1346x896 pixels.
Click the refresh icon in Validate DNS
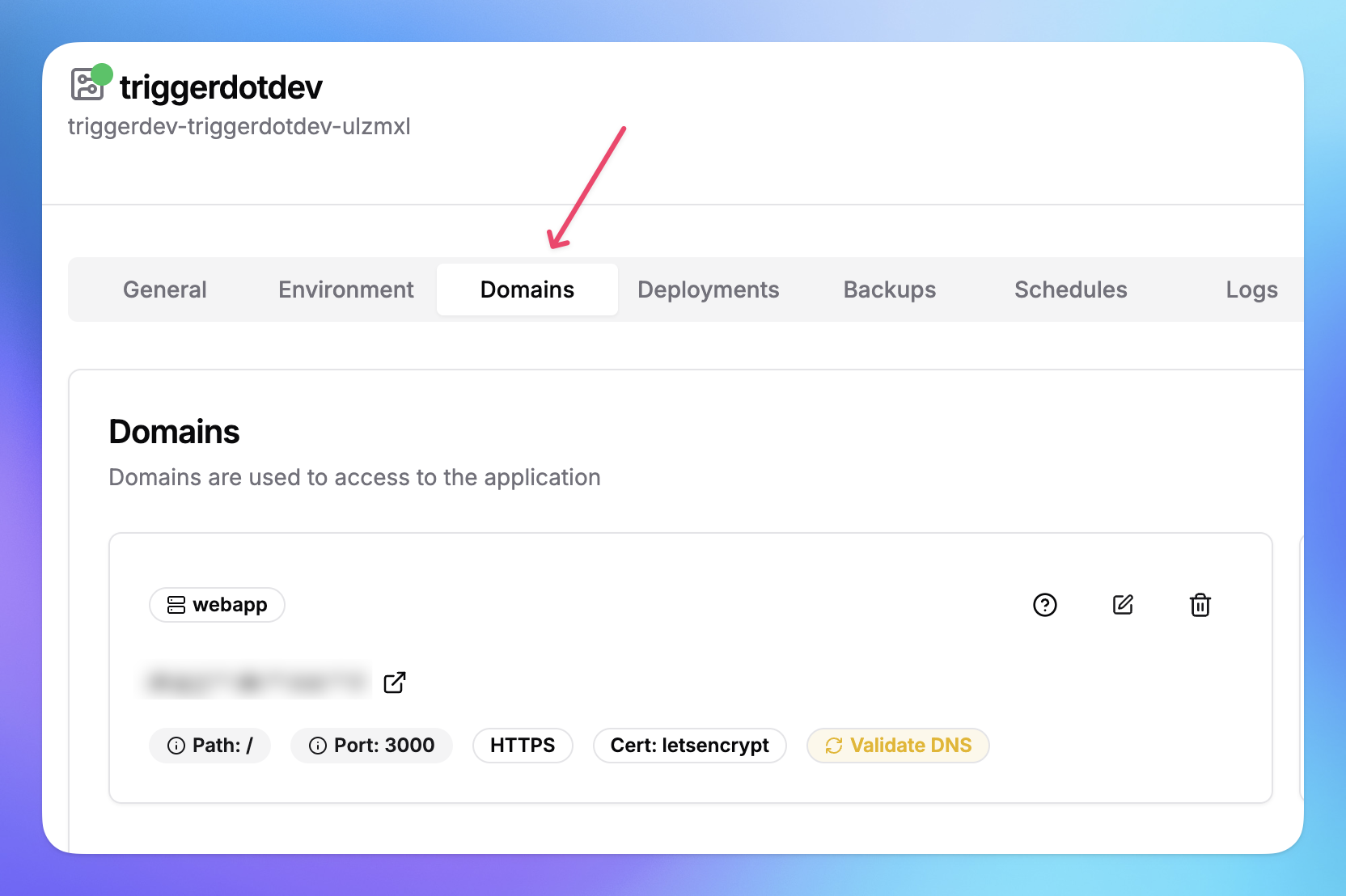pyautogui.click(x=834, y=746)
